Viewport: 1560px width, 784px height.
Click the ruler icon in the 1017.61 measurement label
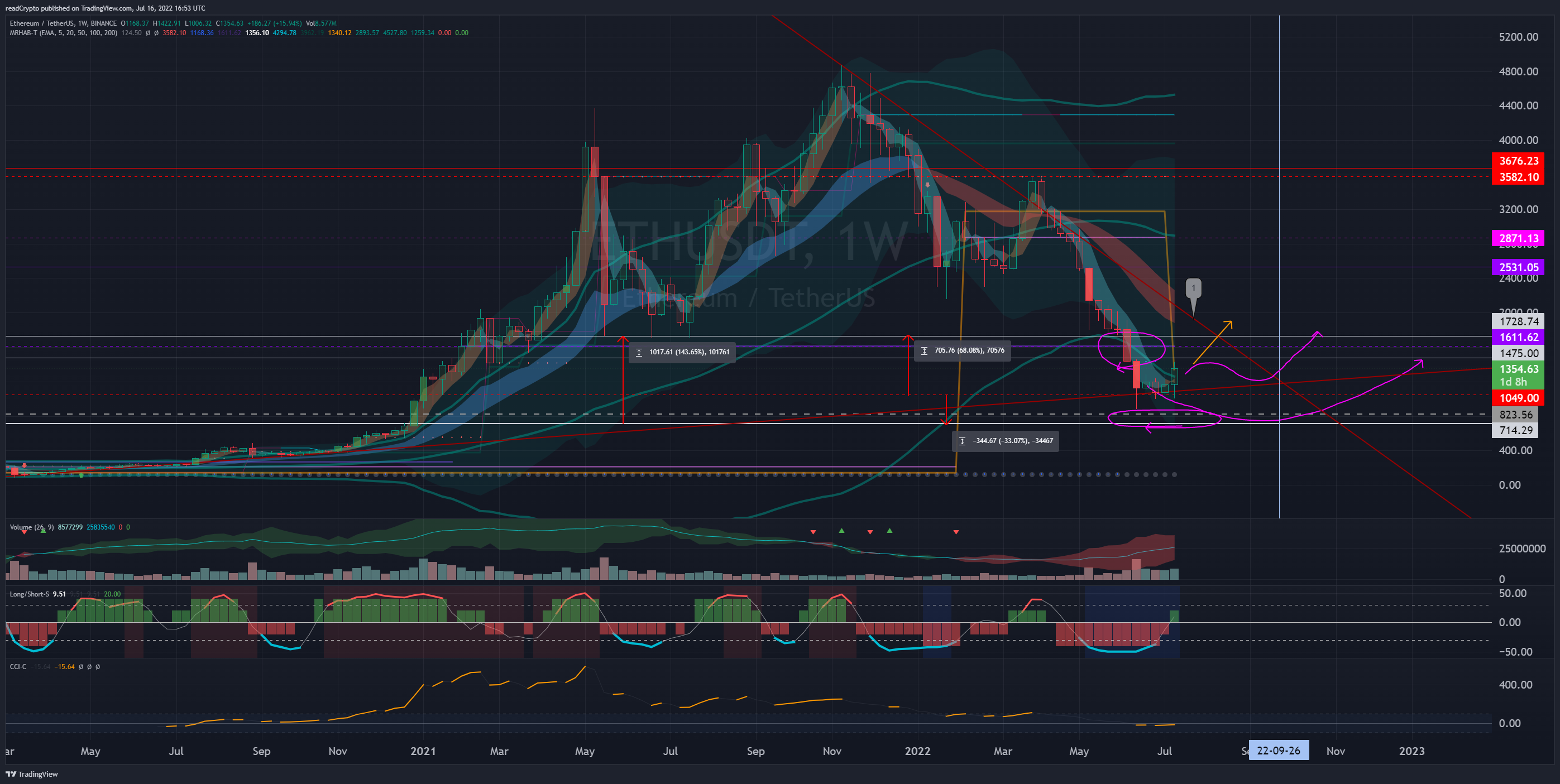639,352
